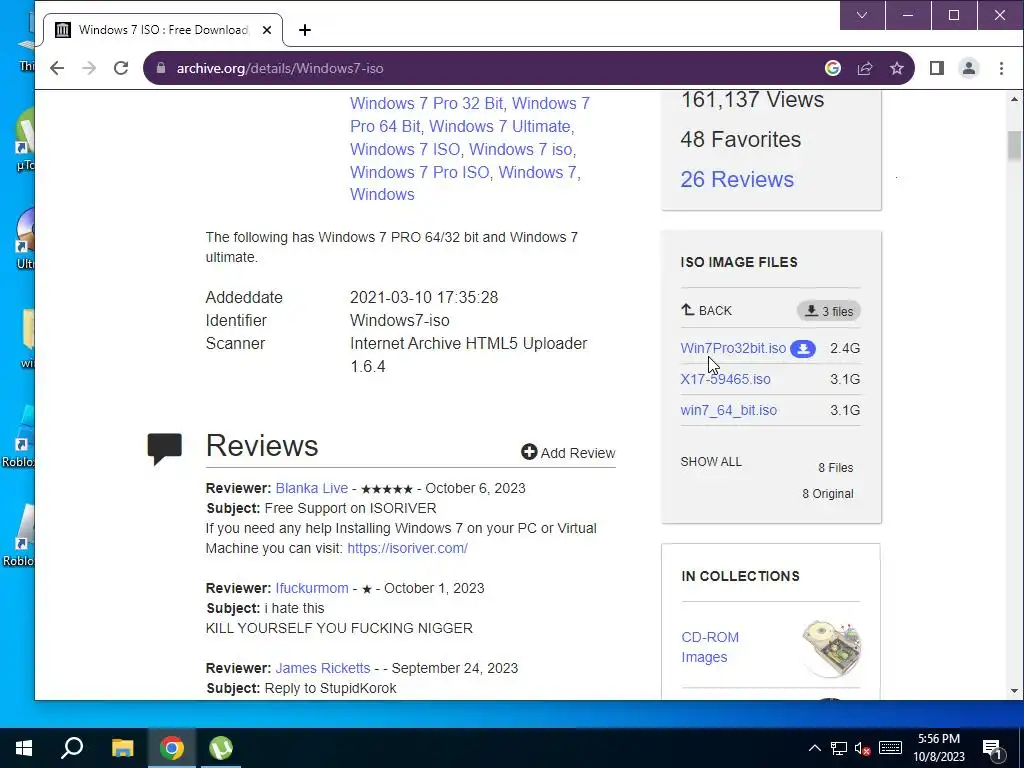Click the Google icon in the address bar
This screenshot has height=768, width=1024.
pos(833,68)
